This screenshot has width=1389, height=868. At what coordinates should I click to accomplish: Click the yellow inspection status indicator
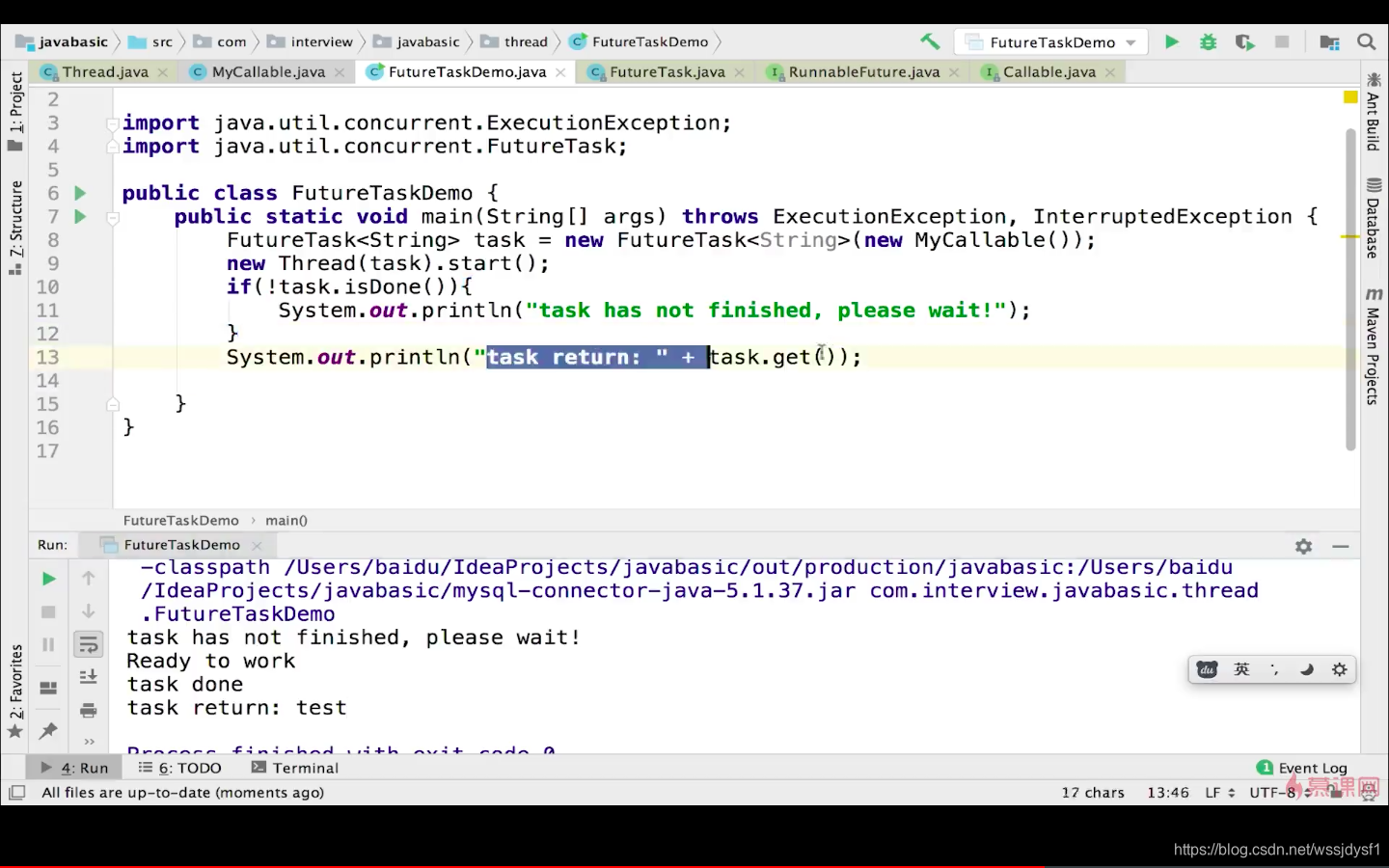[x=1350, y=96]
